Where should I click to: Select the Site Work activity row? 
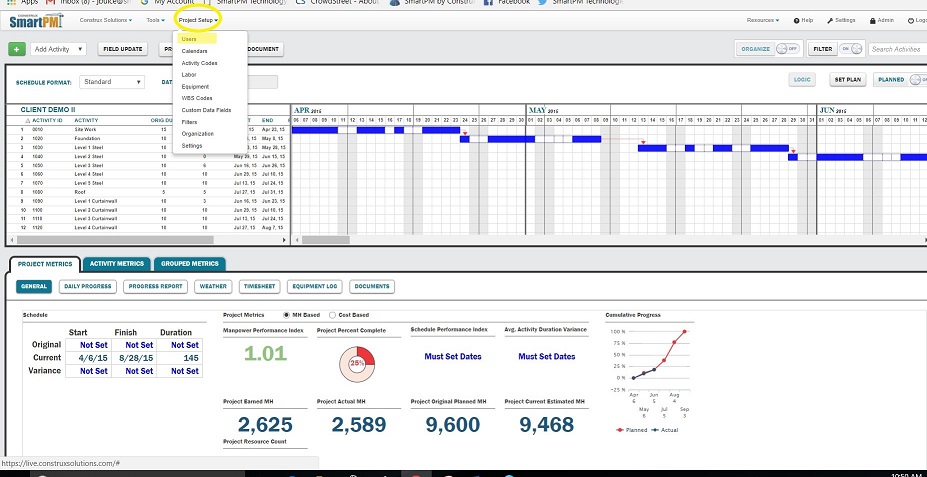(148, 129)
